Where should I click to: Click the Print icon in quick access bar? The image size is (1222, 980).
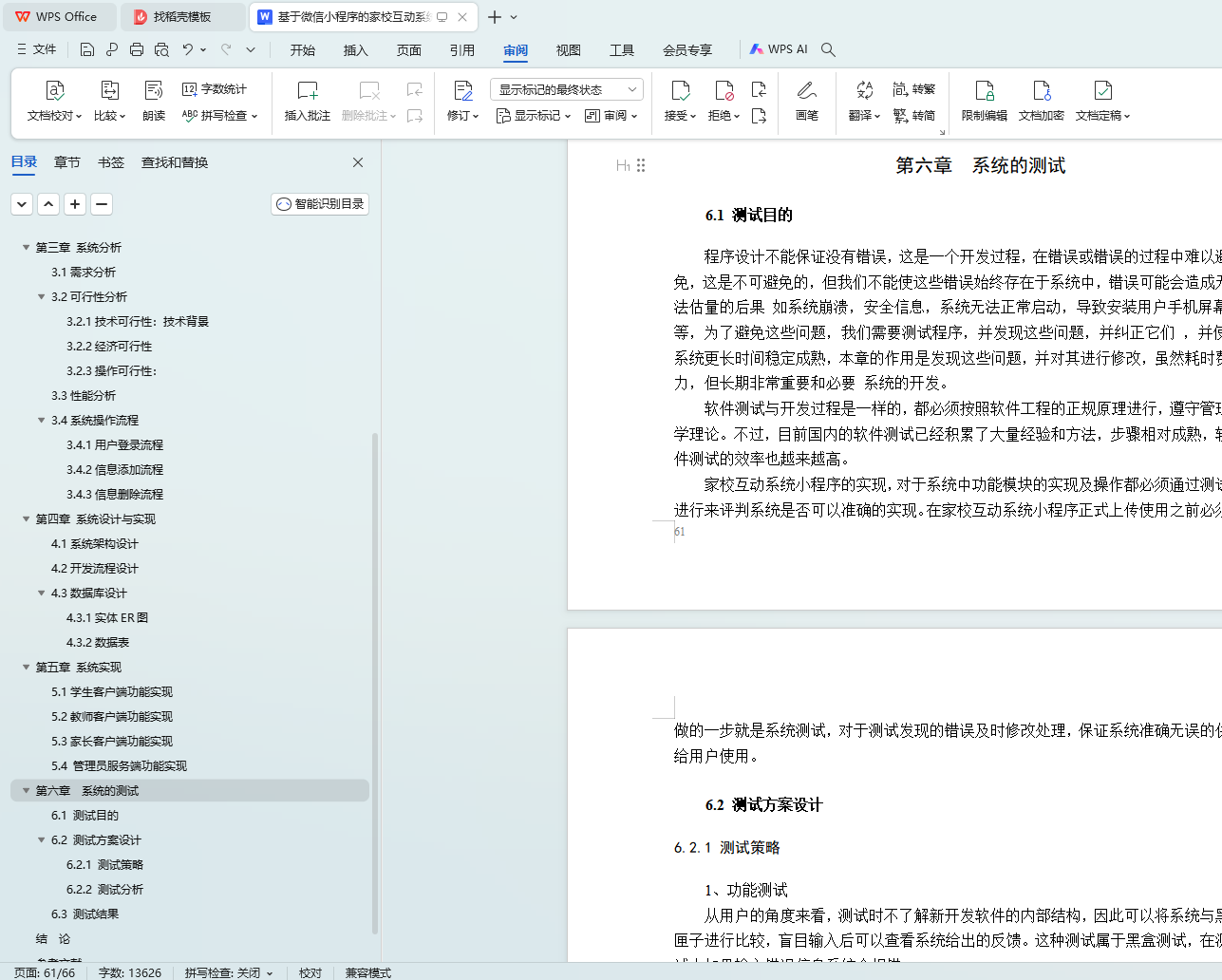pyautogui.click(x=137, y=49)
